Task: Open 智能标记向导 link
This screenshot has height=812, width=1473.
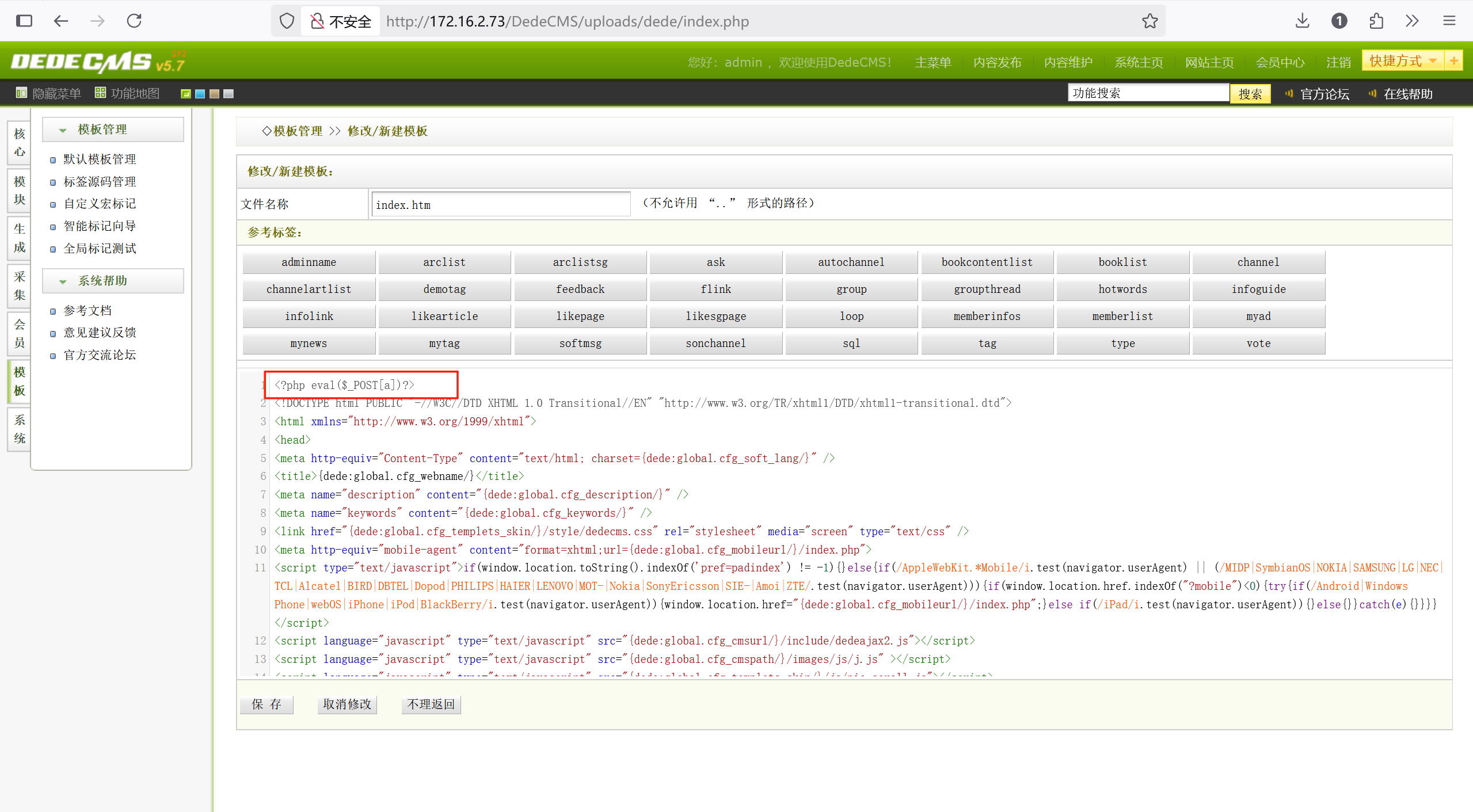Action: click(x=100, y=226)
